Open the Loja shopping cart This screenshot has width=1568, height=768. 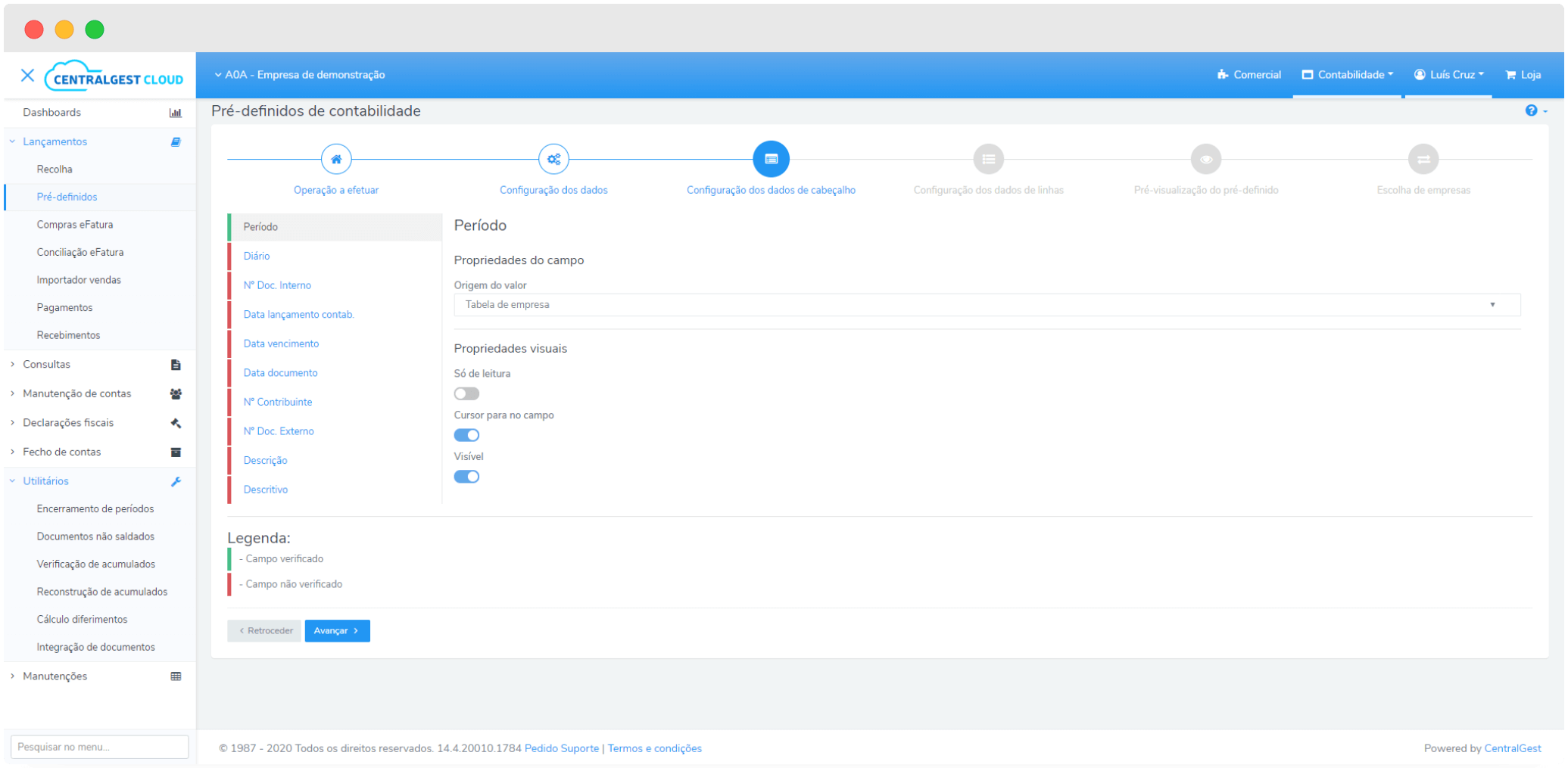(x=1523, y=75)
